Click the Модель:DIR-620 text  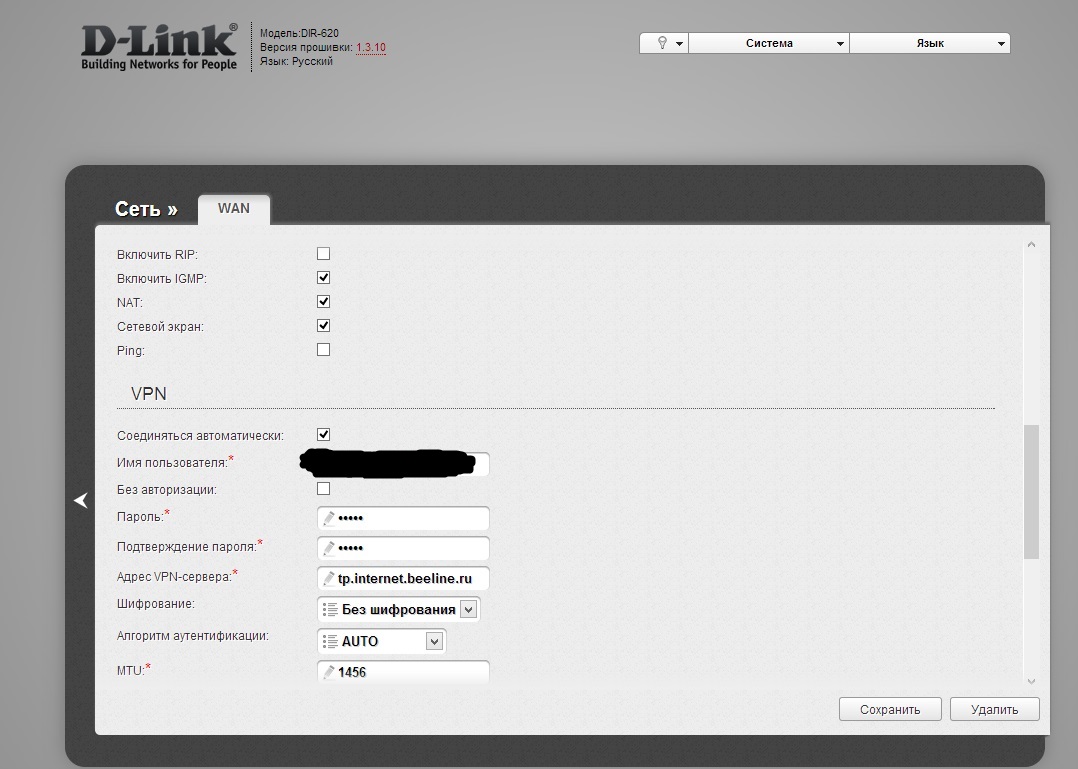pyautogui.click(x=299, y=33)
